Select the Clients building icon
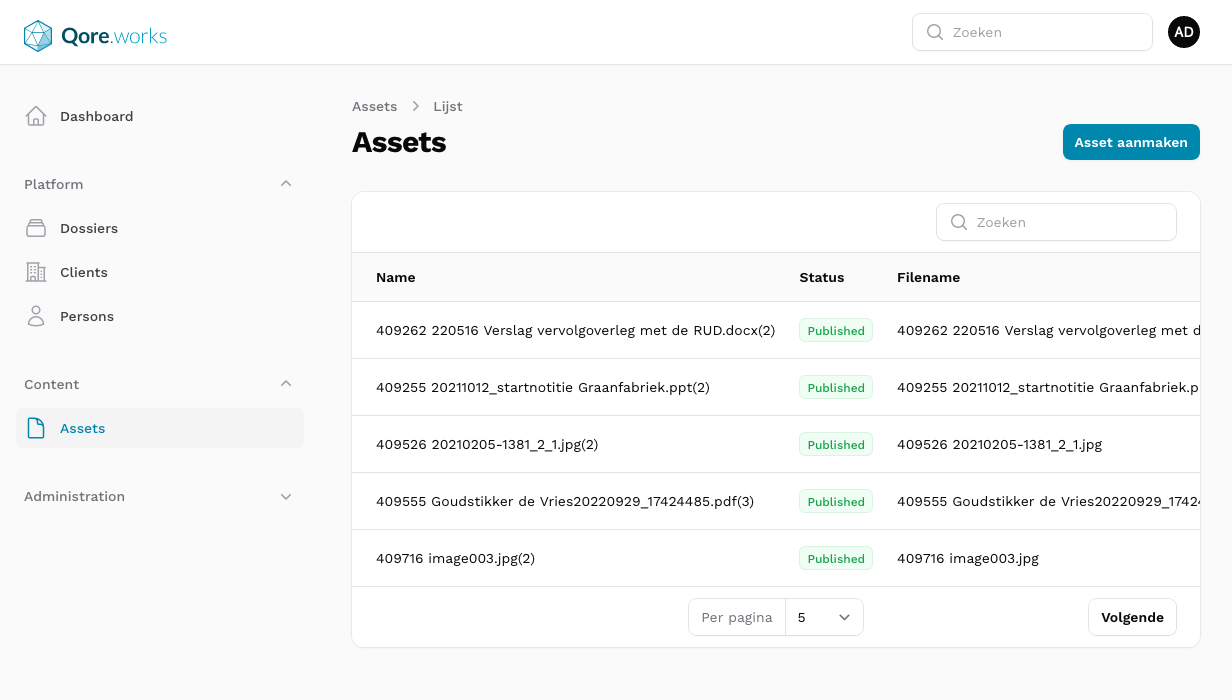 click(x=35, y=272)
